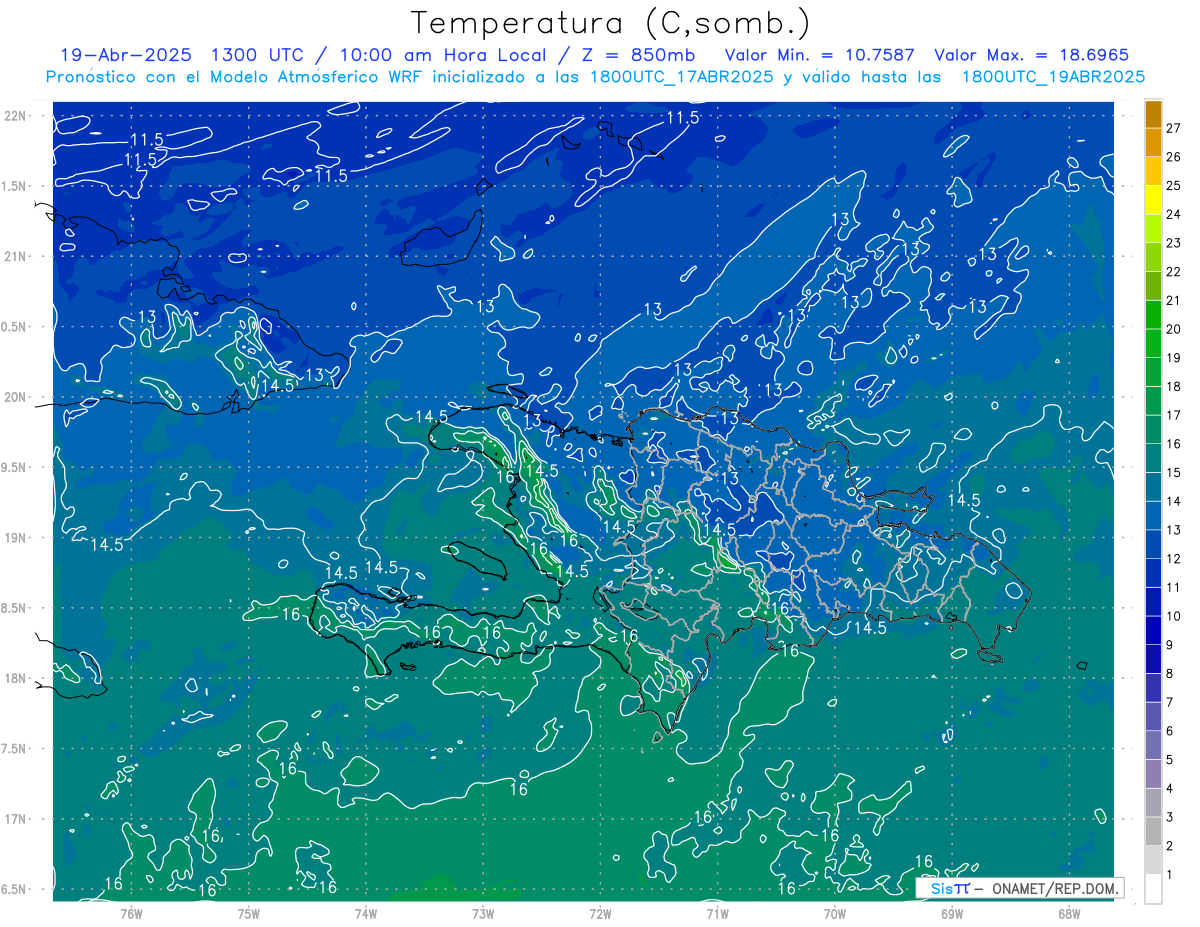The height and width of the screenshot is (927, 1200).
Task: Click the '21' value on the color scale
Action: coord(1174,300)
